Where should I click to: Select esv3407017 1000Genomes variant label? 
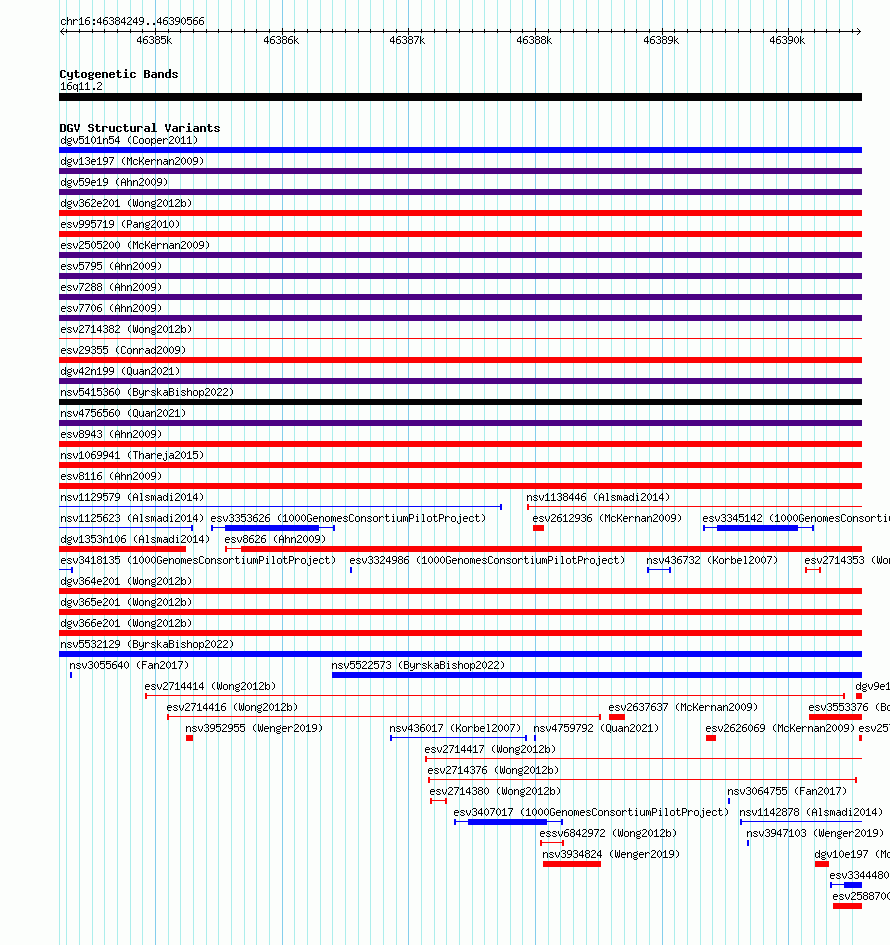(591, 812)
